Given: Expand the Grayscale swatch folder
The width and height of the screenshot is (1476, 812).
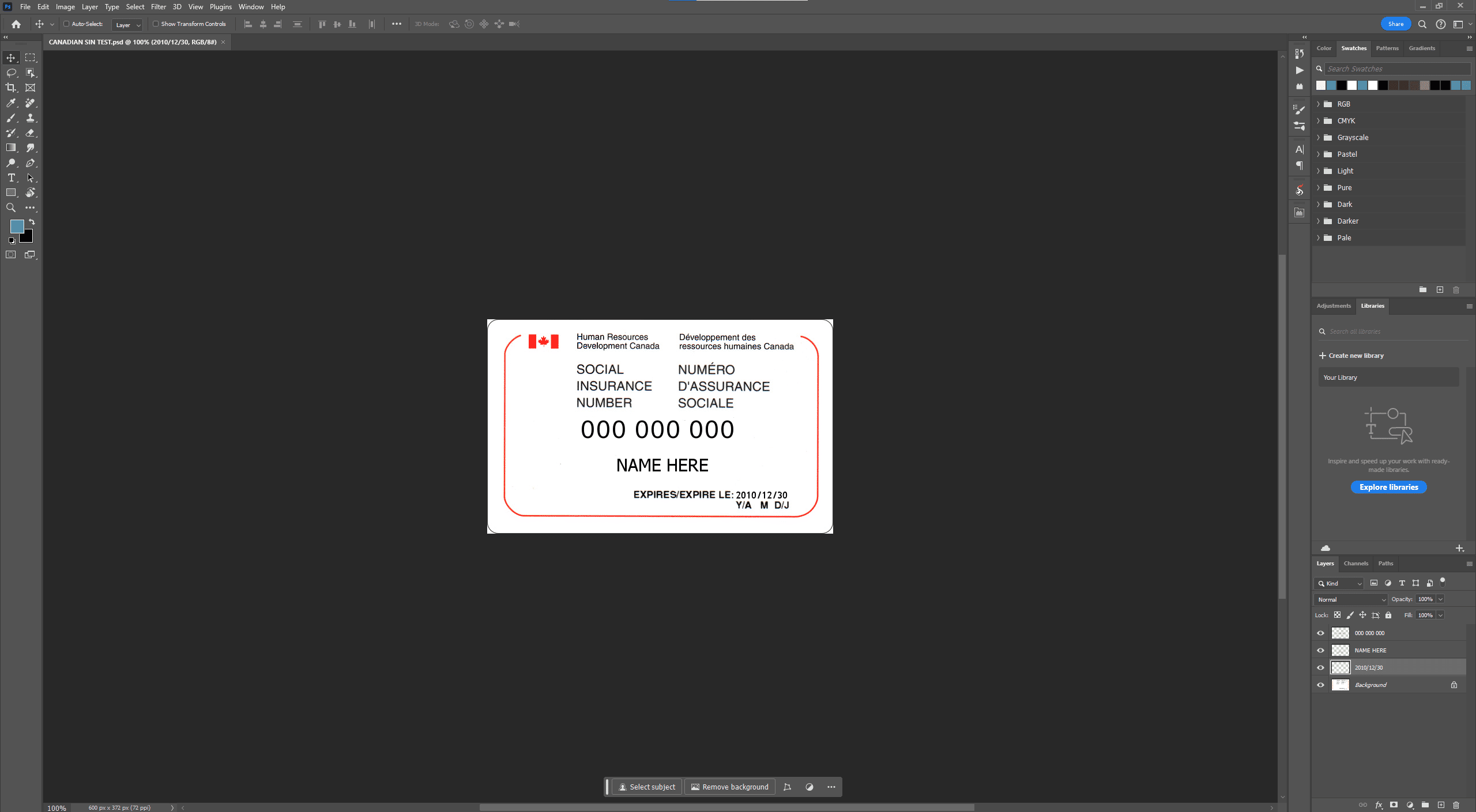Looking at the screenshot, I should tap(1318, 138).
